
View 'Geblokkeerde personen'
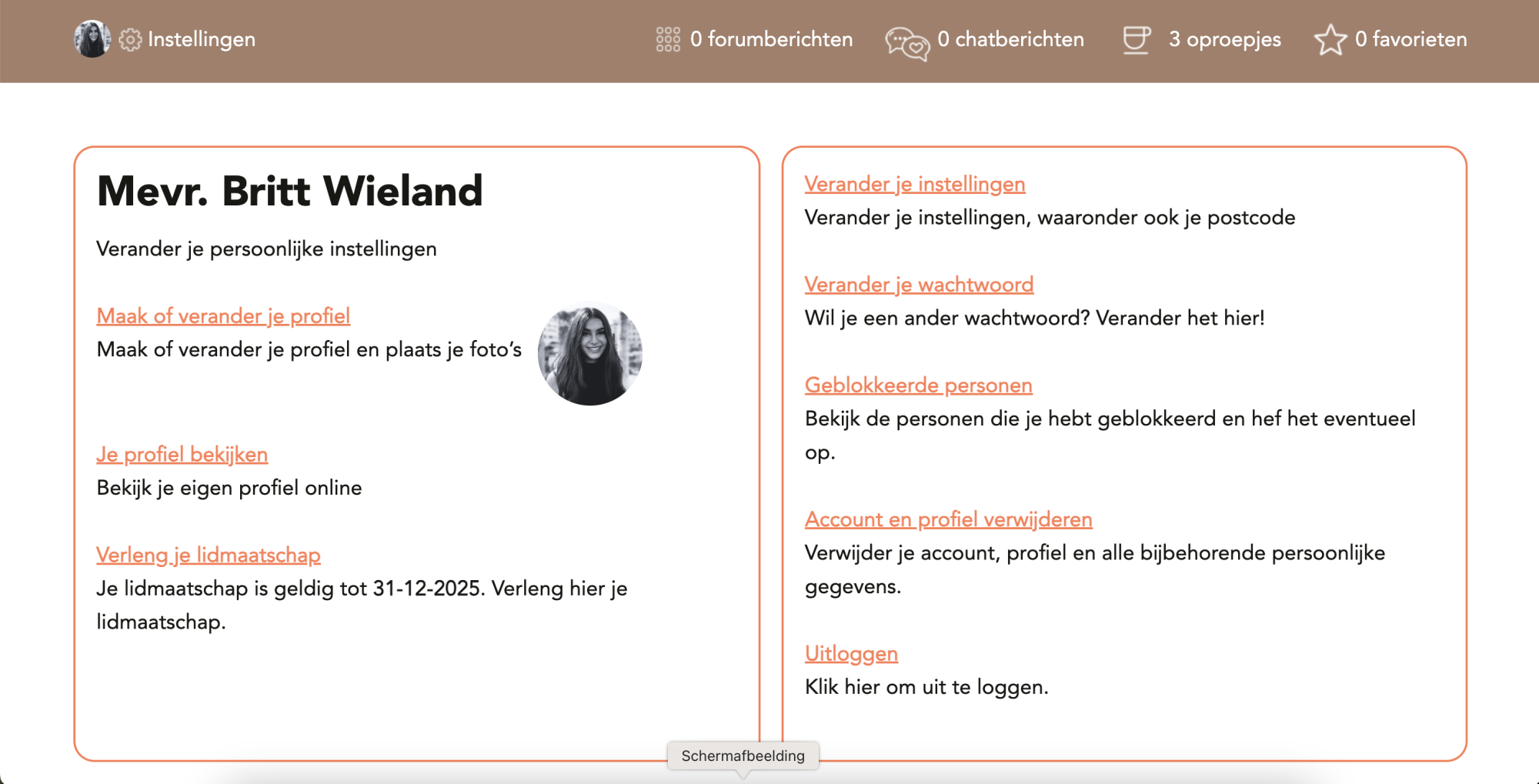(918, 385)
